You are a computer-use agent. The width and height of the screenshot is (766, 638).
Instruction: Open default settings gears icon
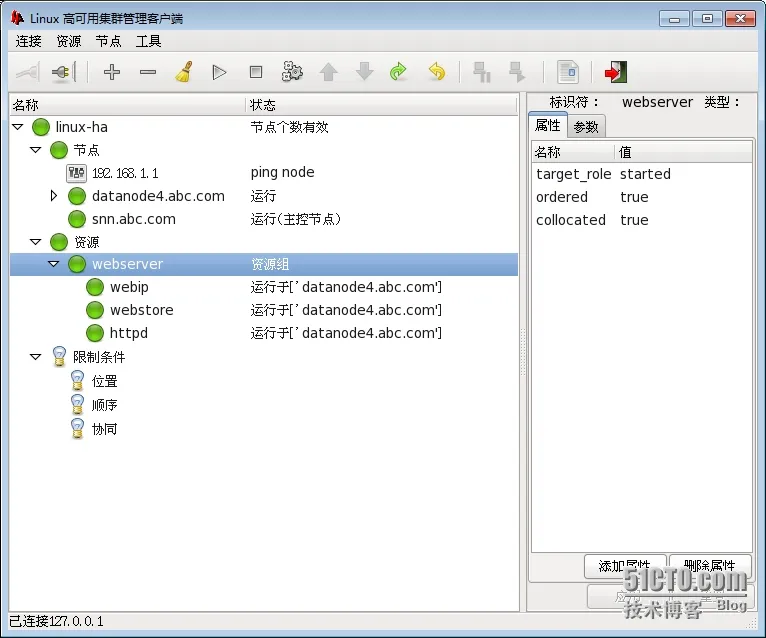click(292, 72)
